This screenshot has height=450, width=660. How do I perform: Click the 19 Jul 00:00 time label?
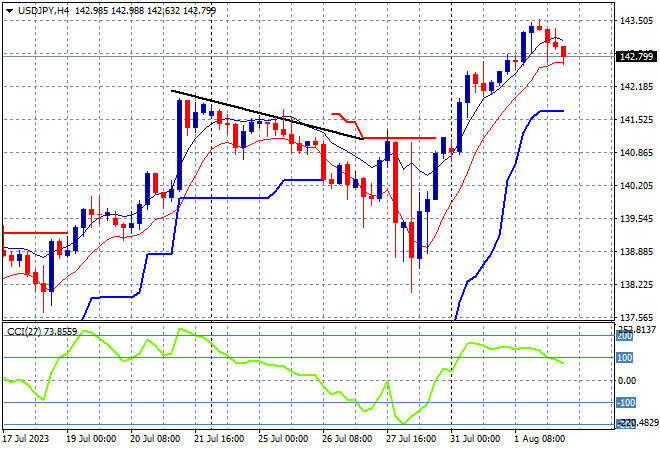click(x=91, y=439)
